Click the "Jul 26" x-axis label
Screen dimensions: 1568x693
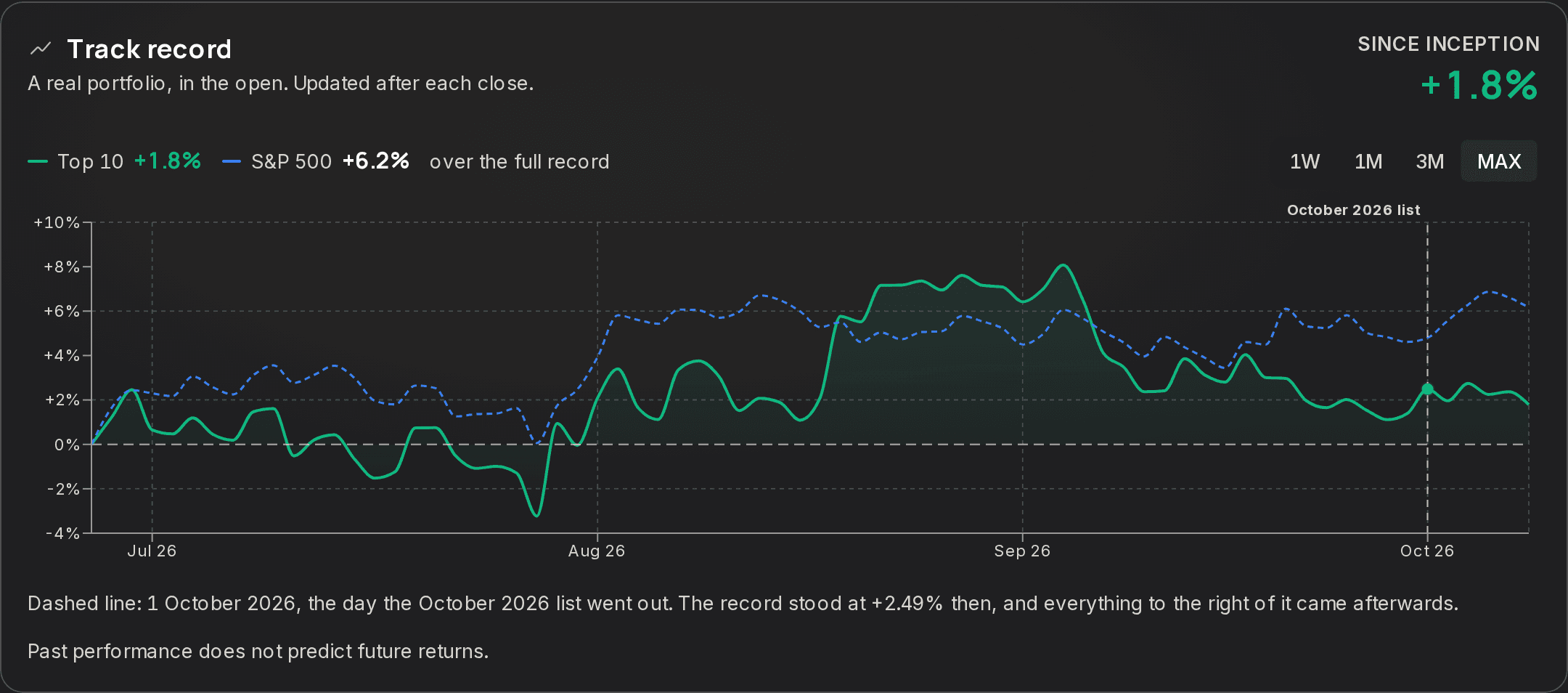152,551
